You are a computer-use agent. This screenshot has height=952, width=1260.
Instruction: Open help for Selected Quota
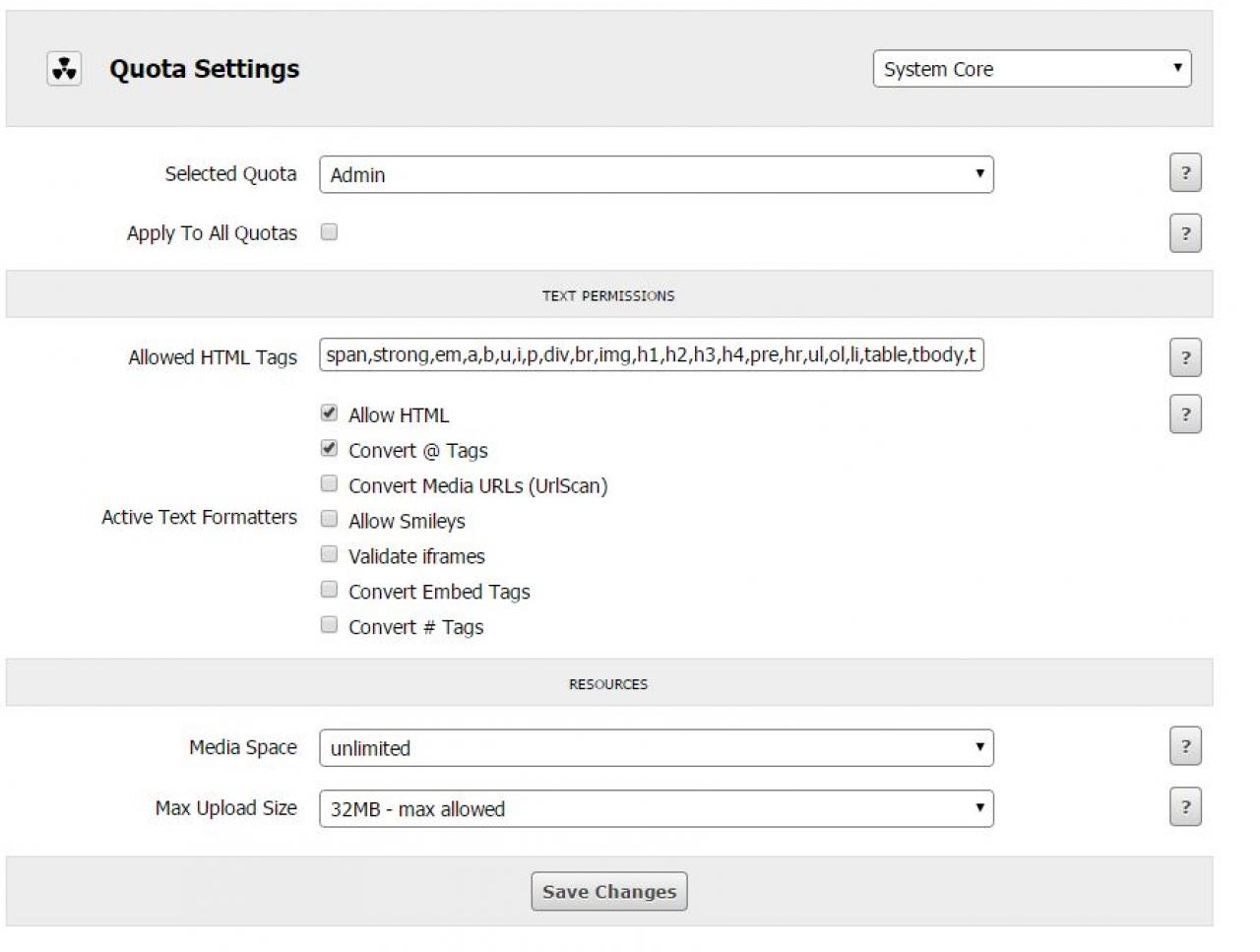click(1185, 173)
